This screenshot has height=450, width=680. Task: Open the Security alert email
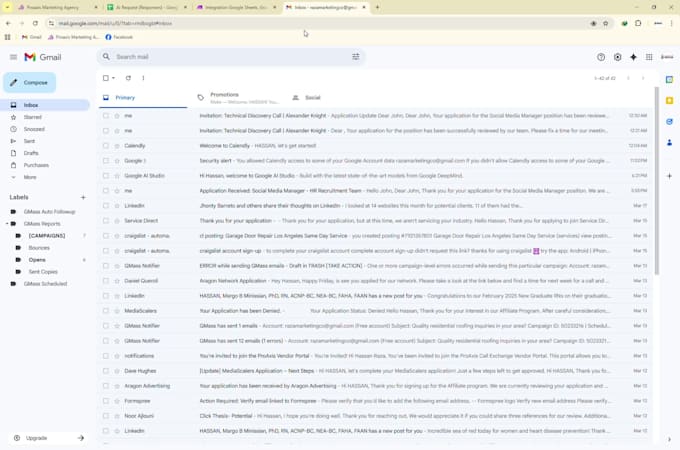375,161
